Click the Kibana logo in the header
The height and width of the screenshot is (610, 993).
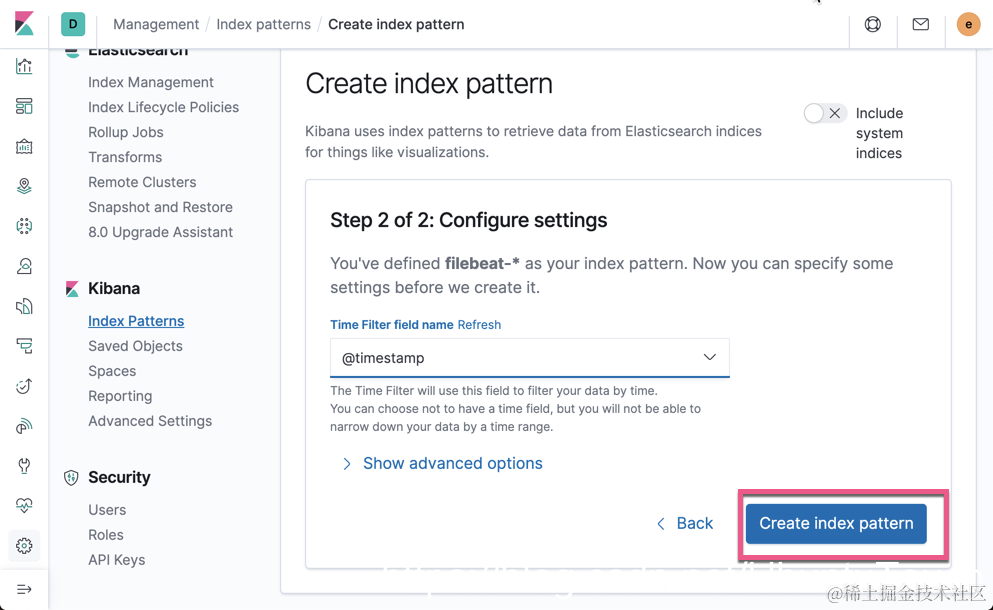coord(24,24)
